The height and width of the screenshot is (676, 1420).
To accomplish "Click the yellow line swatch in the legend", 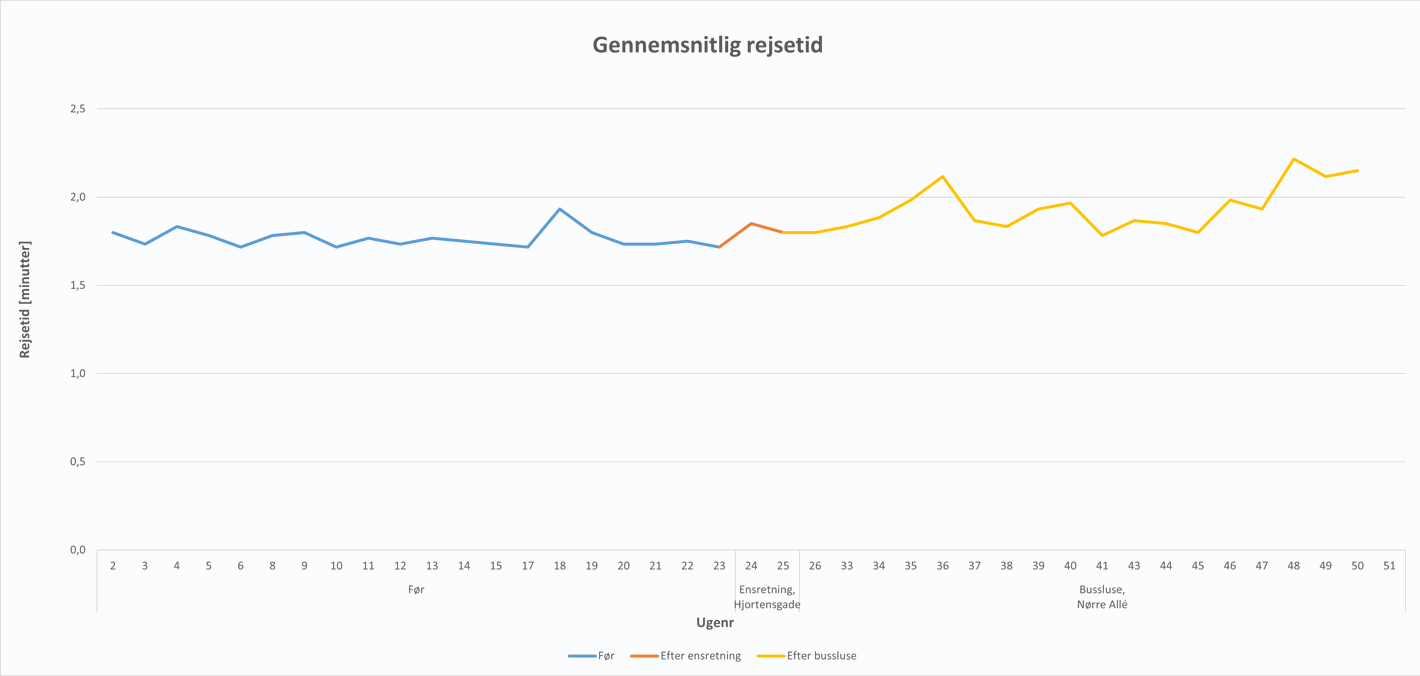I will point(770,656).
